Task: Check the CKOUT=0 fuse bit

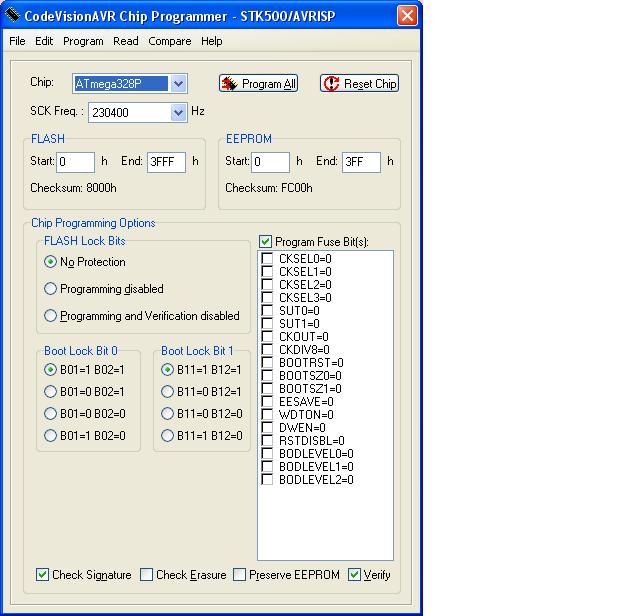Action: pos(267,337)
